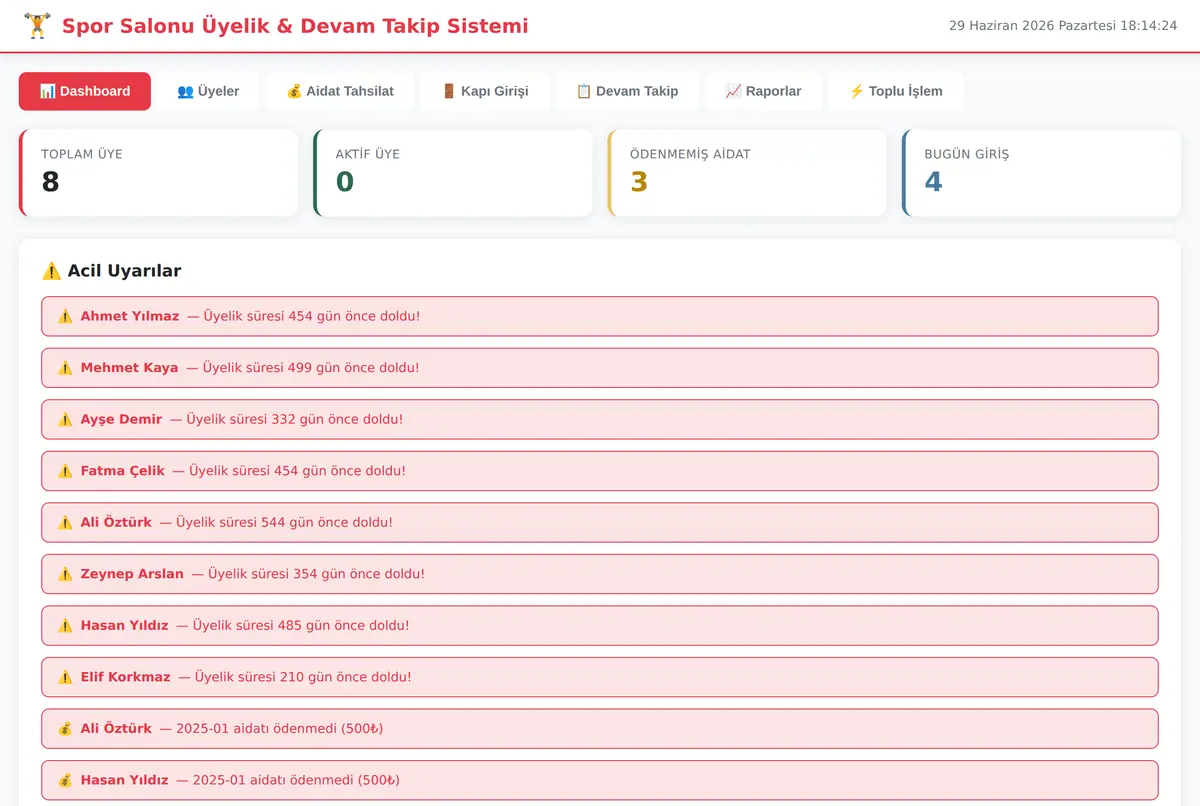Click the name Ayşe Demir in alerts
Viewport: 1200px width, 806px height.
pos(121,419)
